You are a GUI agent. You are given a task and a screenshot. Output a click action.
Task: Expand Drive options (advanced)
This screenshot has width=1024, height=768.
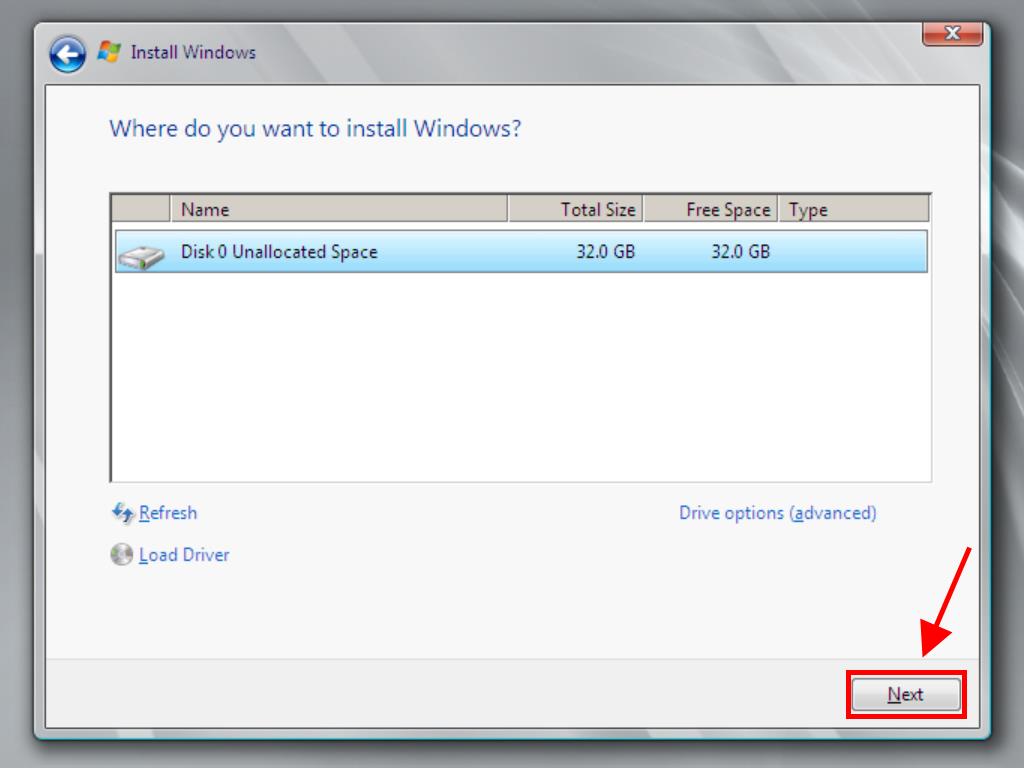(777, 513)
